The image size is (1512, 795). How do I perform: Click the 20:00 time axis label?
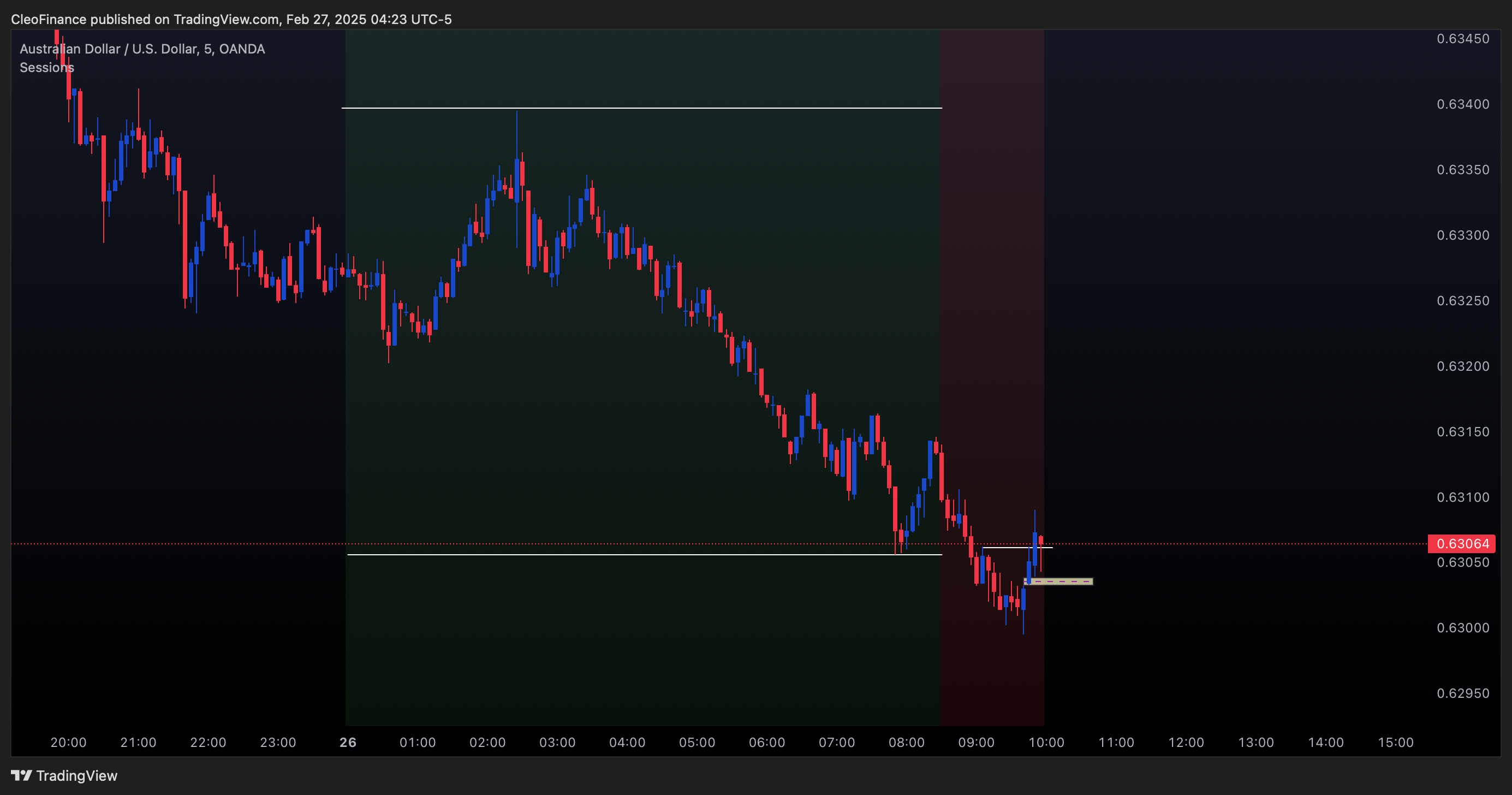point(69,742)
